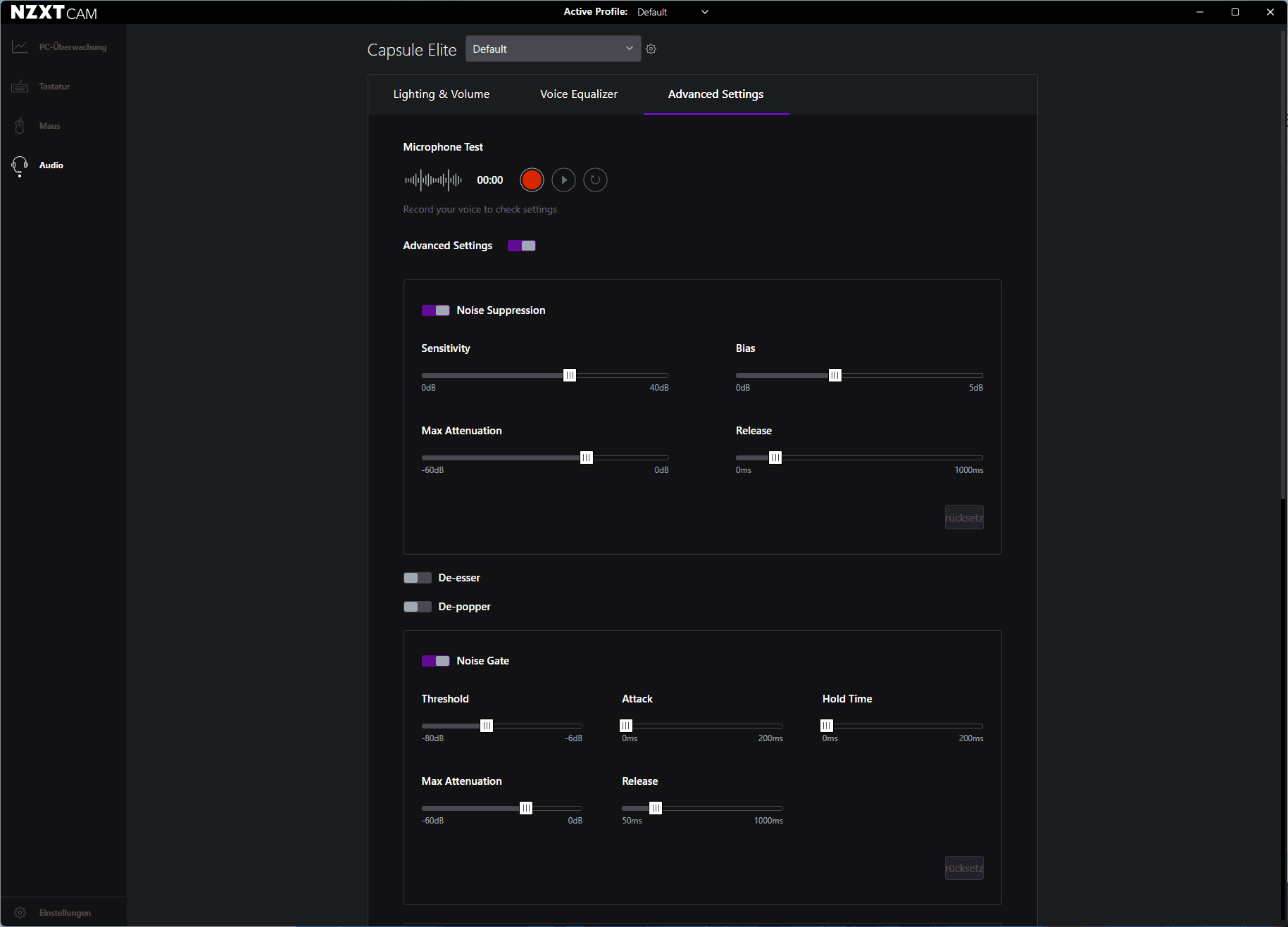This screenshot has width=1288, height=927.
Task: Click Noise Gate Threshold slider handle
Action: [x=487, y=726]
